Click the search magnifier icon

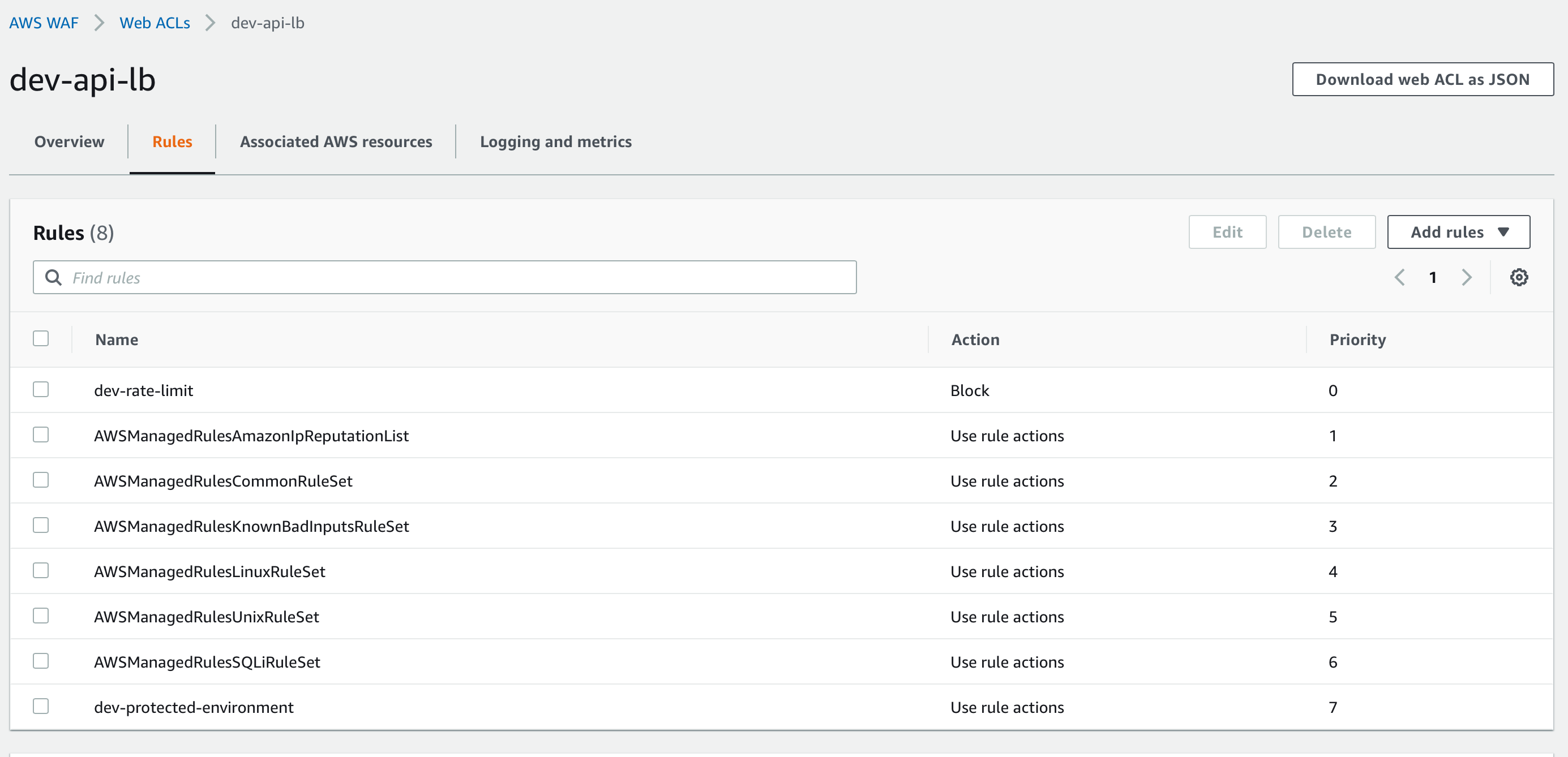tap(54, 277)
